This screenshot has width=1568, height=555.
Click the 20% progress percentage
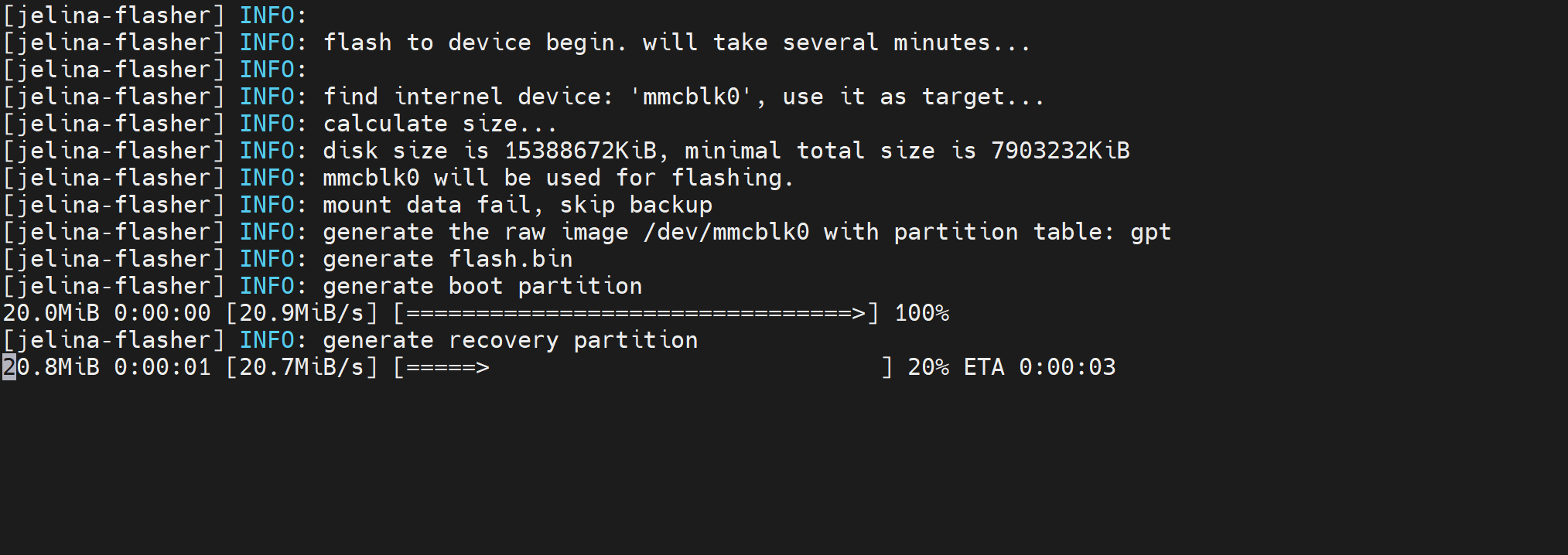pos(928,366)
